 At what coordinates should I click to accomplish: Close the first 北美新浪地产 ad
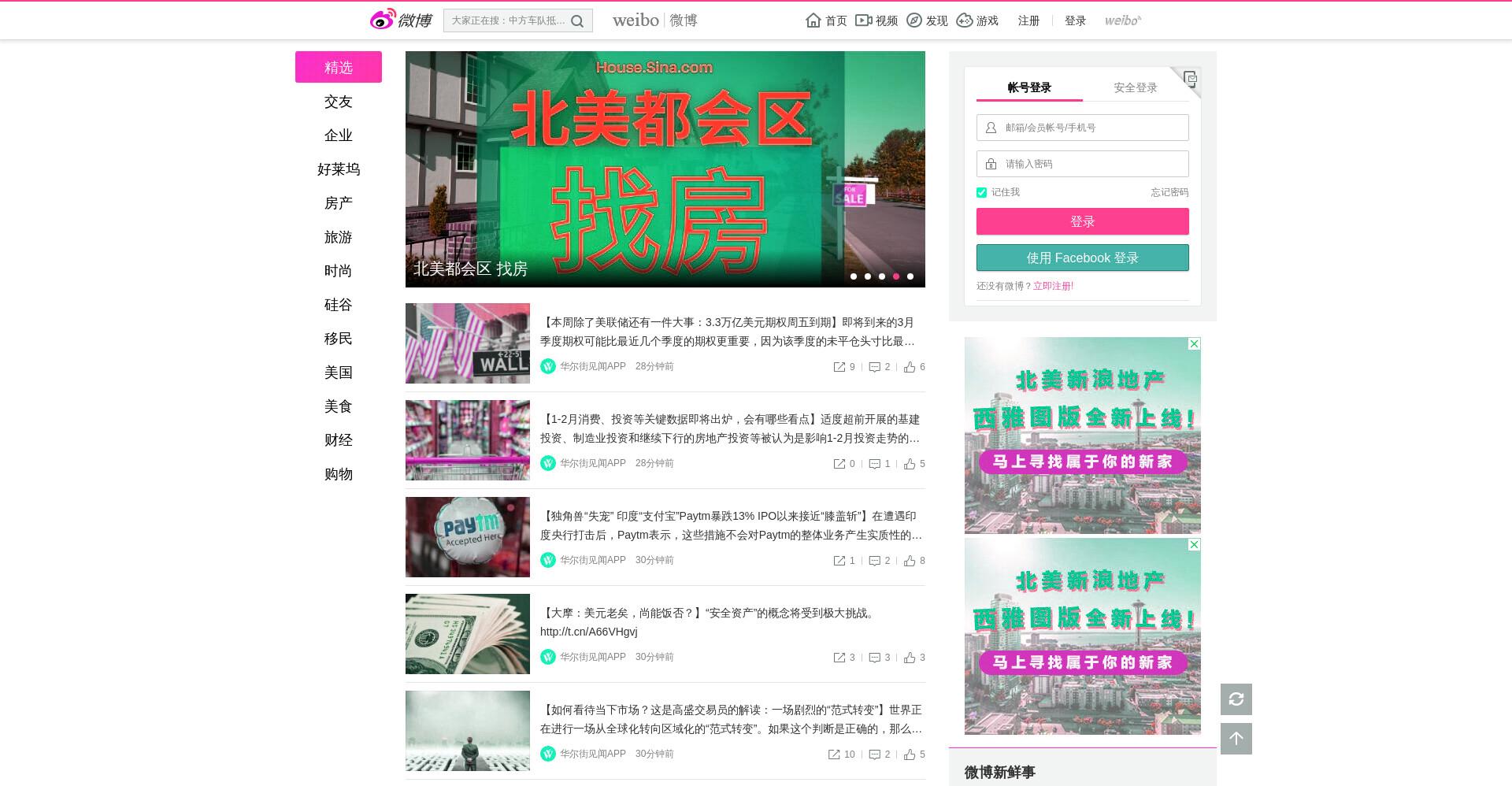1194,344
